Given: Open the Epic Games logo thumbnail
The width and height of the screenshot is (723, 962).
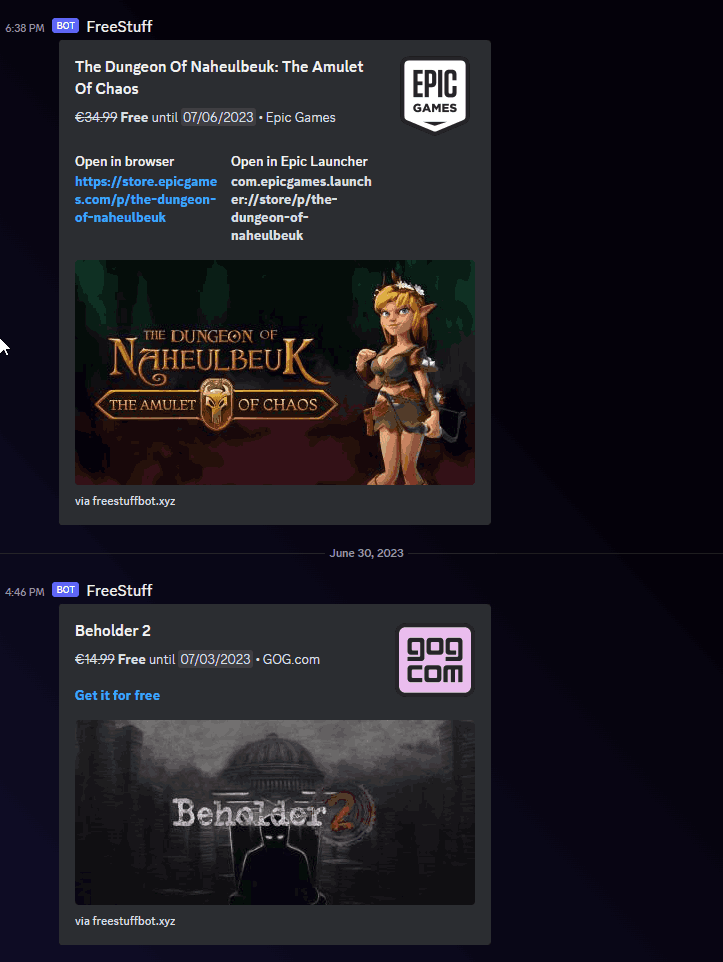Looking at the screenshot, I should pos(435,94).
